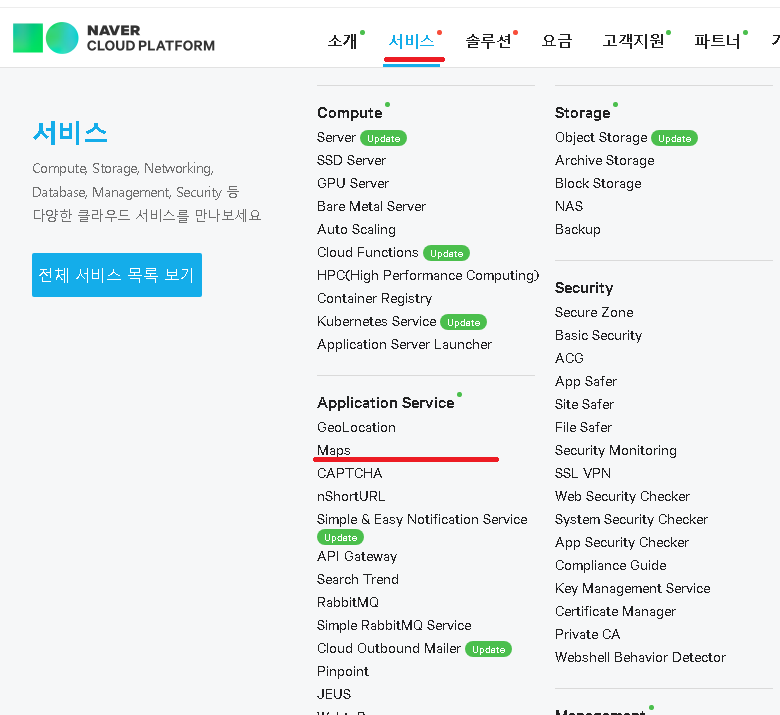780x715 pixels.
Task: Open HPC(High Performance Computing) link
Action: [x=428, y=275]
